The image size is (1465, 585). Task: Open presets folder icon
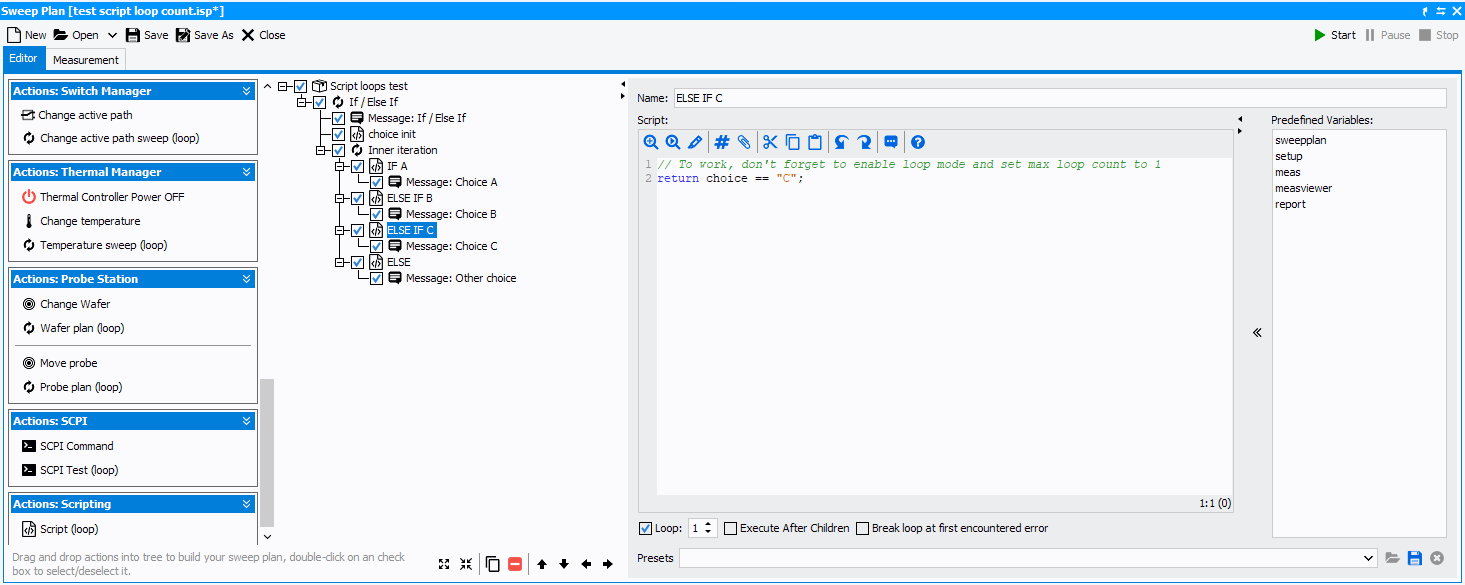[x=1393, y=557]
